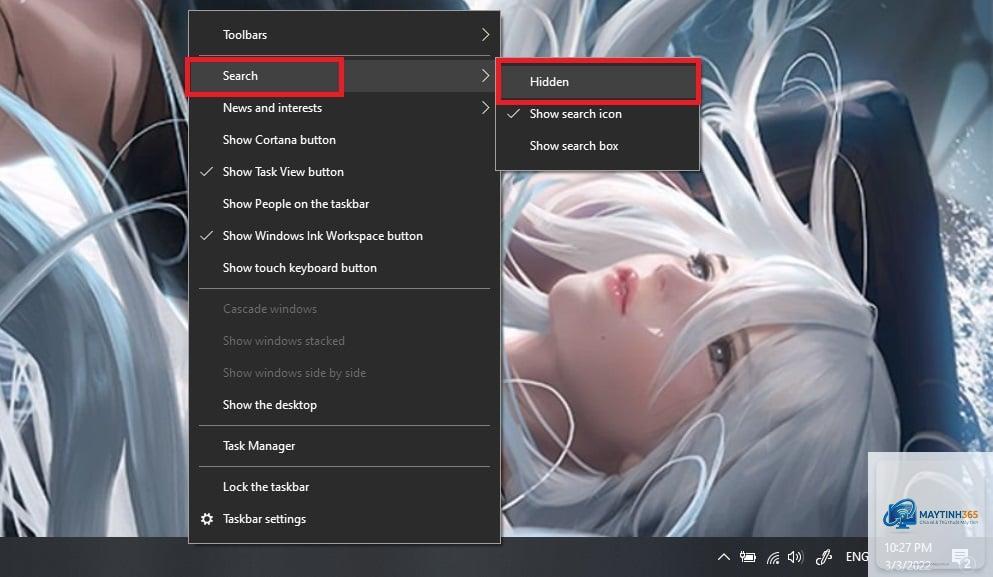Open Windows Ink Workspace pen icon
This screenshot has width=993, height=577.
[x=823, y=557]
